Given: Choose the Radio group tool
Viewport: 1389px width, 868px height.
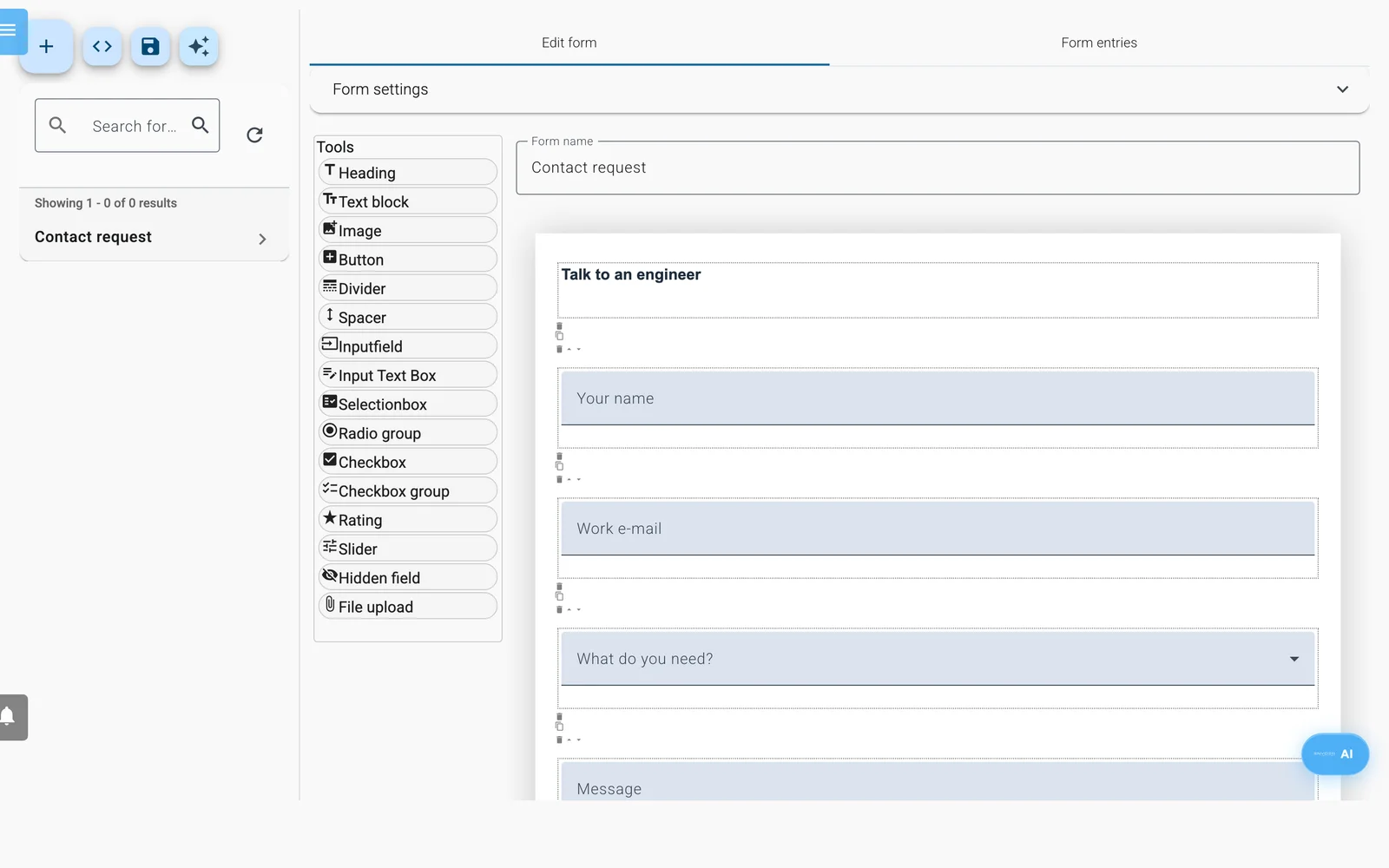Looking at the screenshot, I should coord(408,432).
